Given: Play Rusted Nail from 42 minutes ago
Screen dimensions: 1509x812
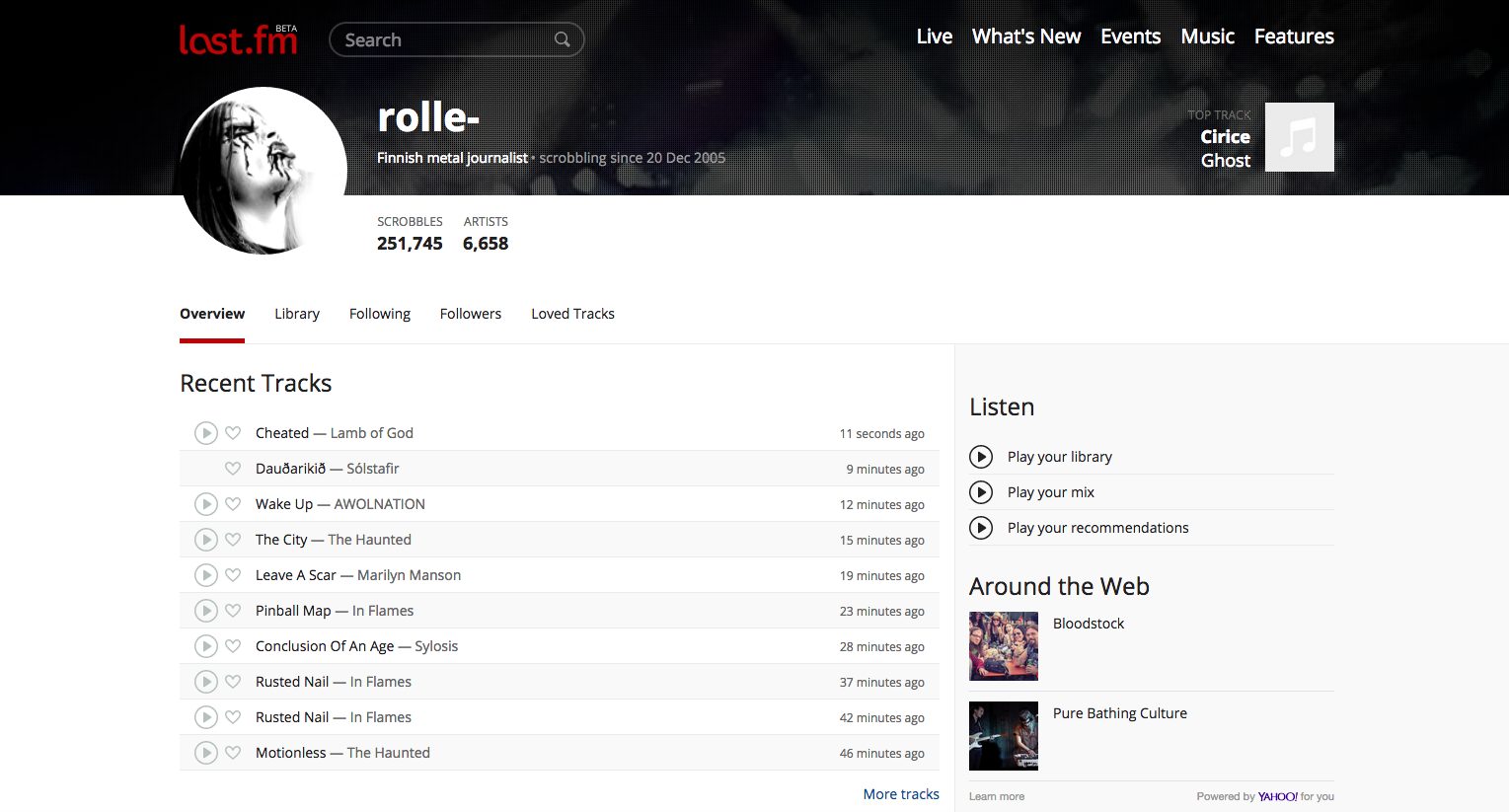Looking at the screenshot, I should [205, 717].
